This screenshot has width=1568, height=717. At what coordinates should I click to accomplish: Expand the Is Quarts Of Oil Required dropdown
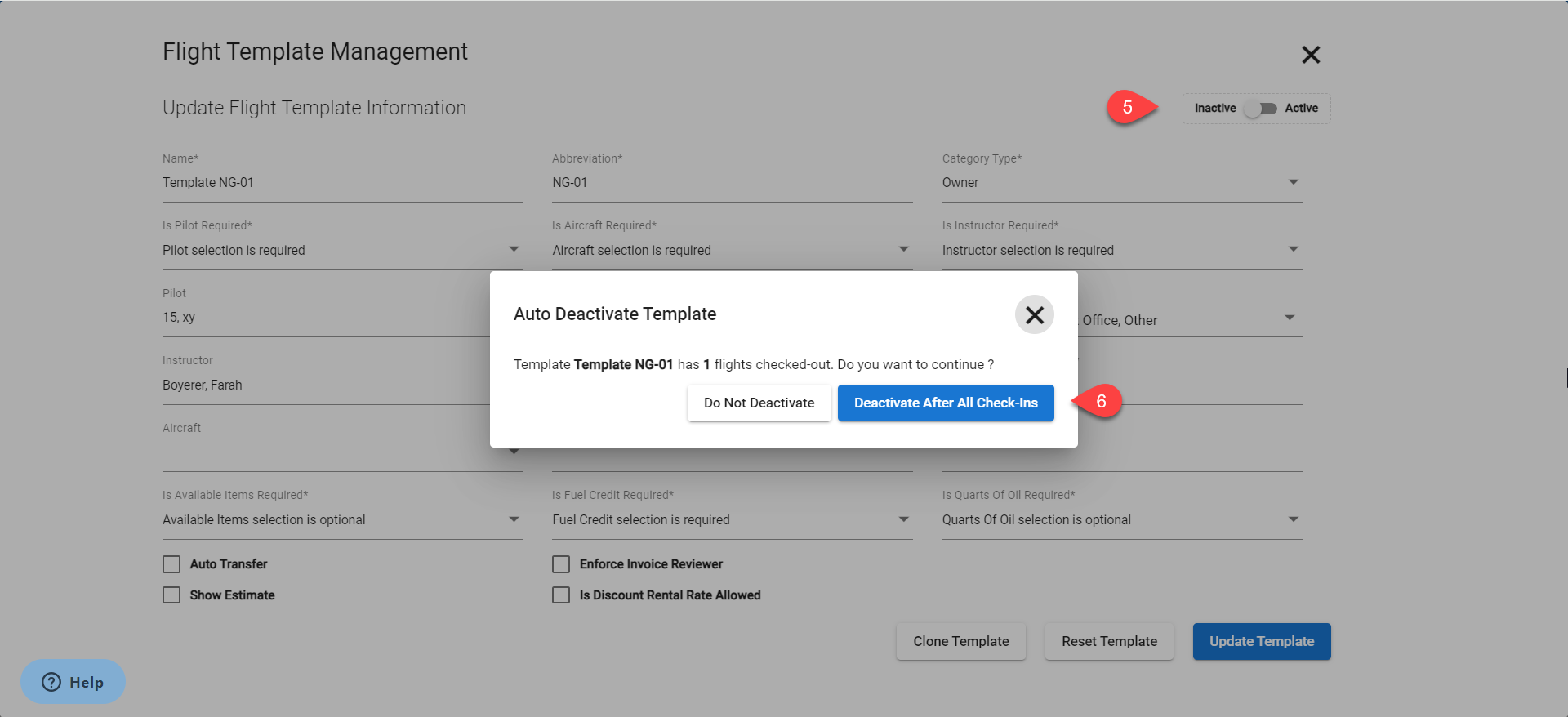coord(1120,520)
